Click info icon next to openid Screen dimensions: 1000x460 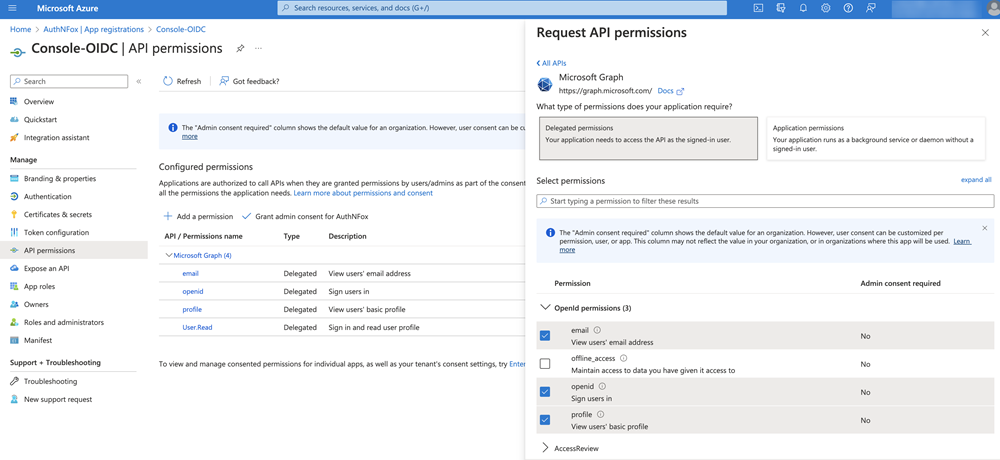click(602, 386)
